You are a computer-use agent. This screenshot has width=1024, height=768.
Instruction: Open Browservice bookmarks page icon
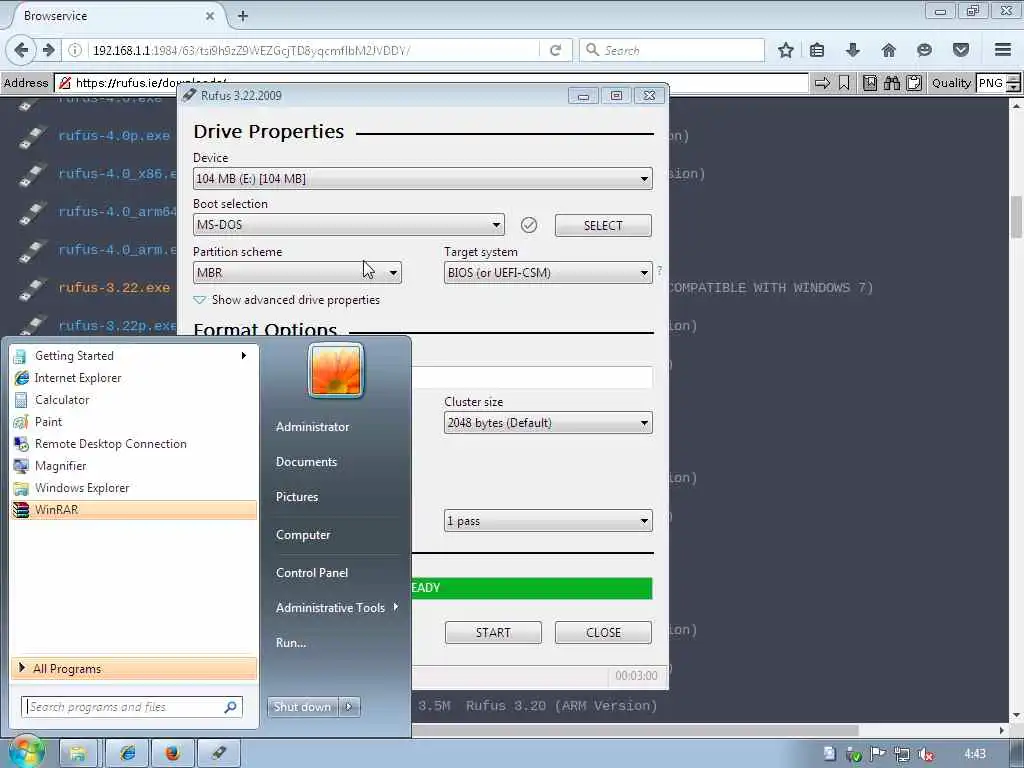click(870, 83)
